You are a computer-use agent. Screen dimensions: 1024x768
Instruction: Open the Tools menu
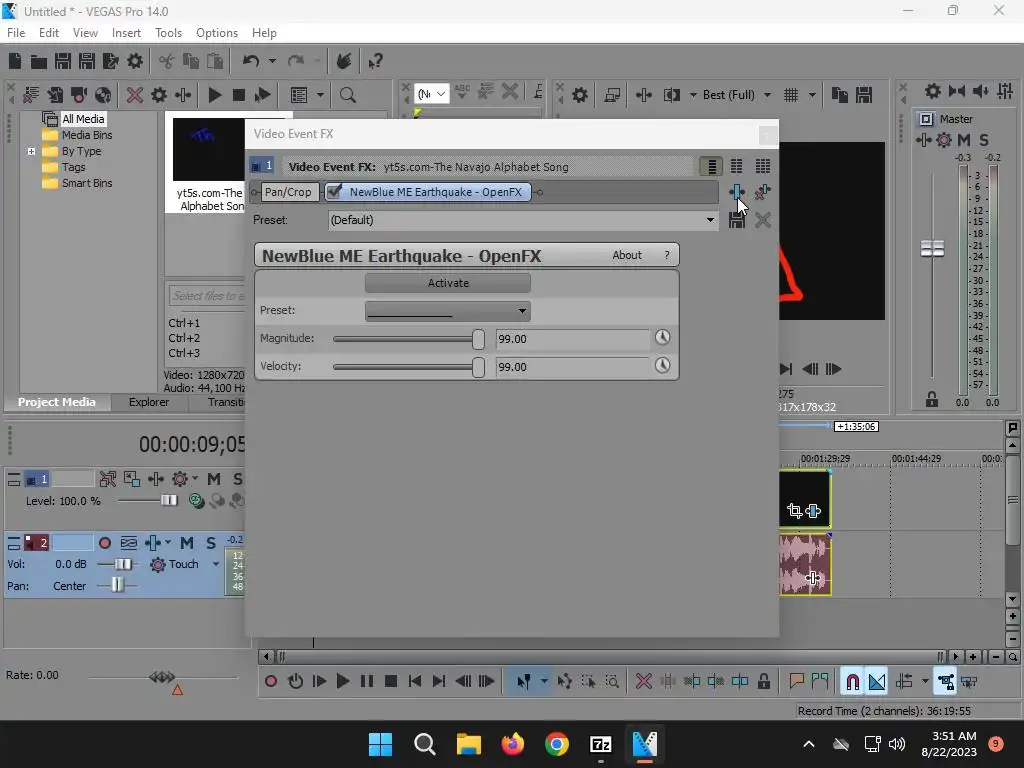click(168, 33)
